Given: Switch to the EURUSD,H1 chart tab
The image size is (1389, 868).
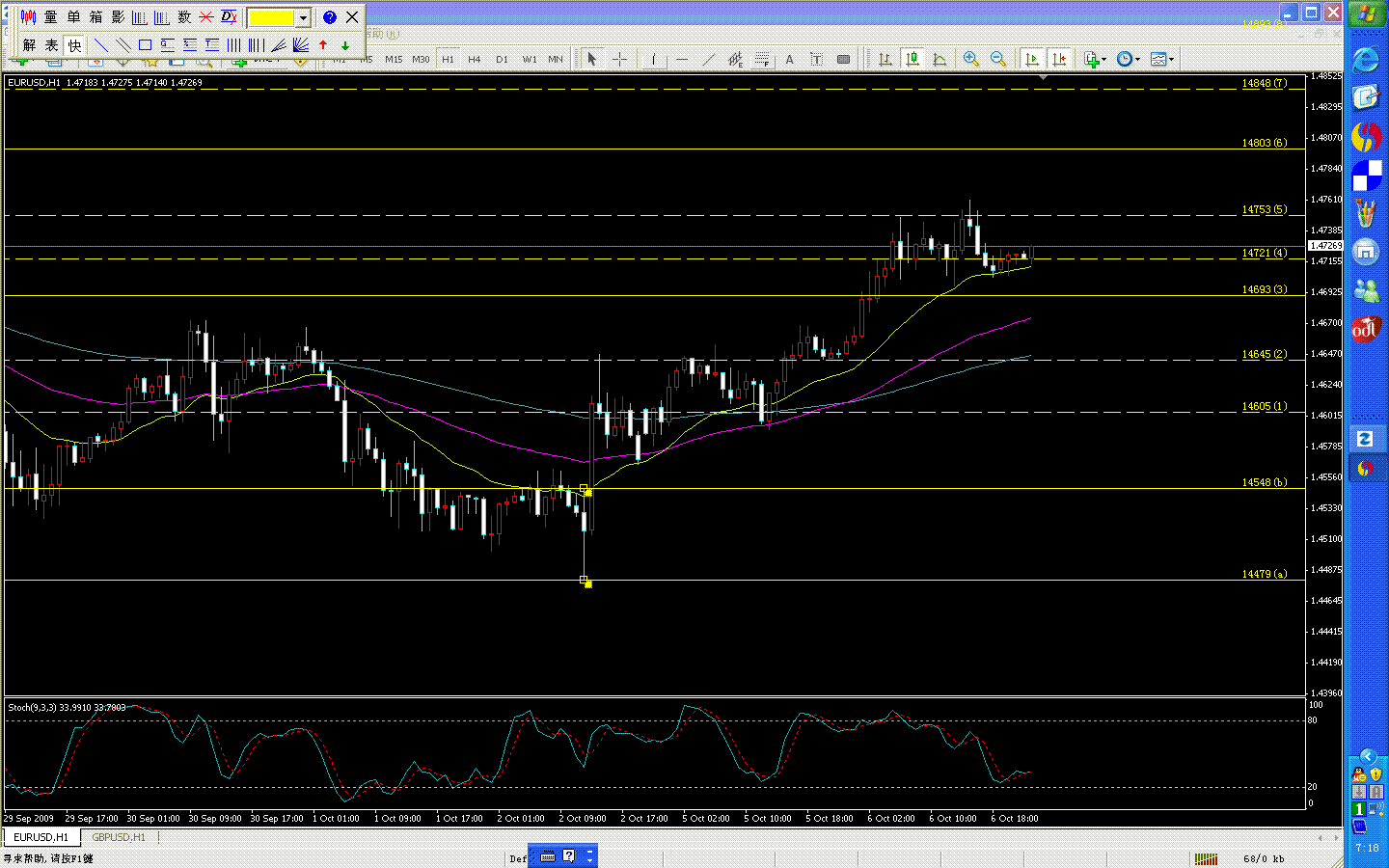Looking at the screenshot, I should point(41,837).
